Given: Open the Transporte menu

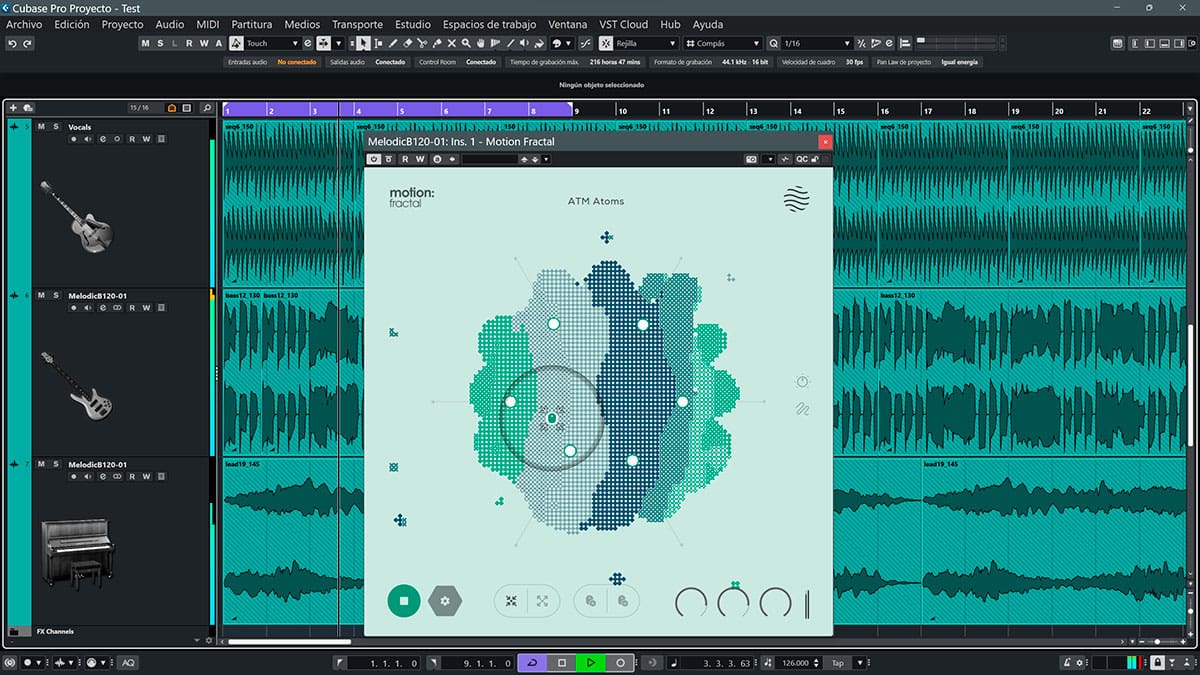Looking at the screenshot, I should click(x=357, y=24).
